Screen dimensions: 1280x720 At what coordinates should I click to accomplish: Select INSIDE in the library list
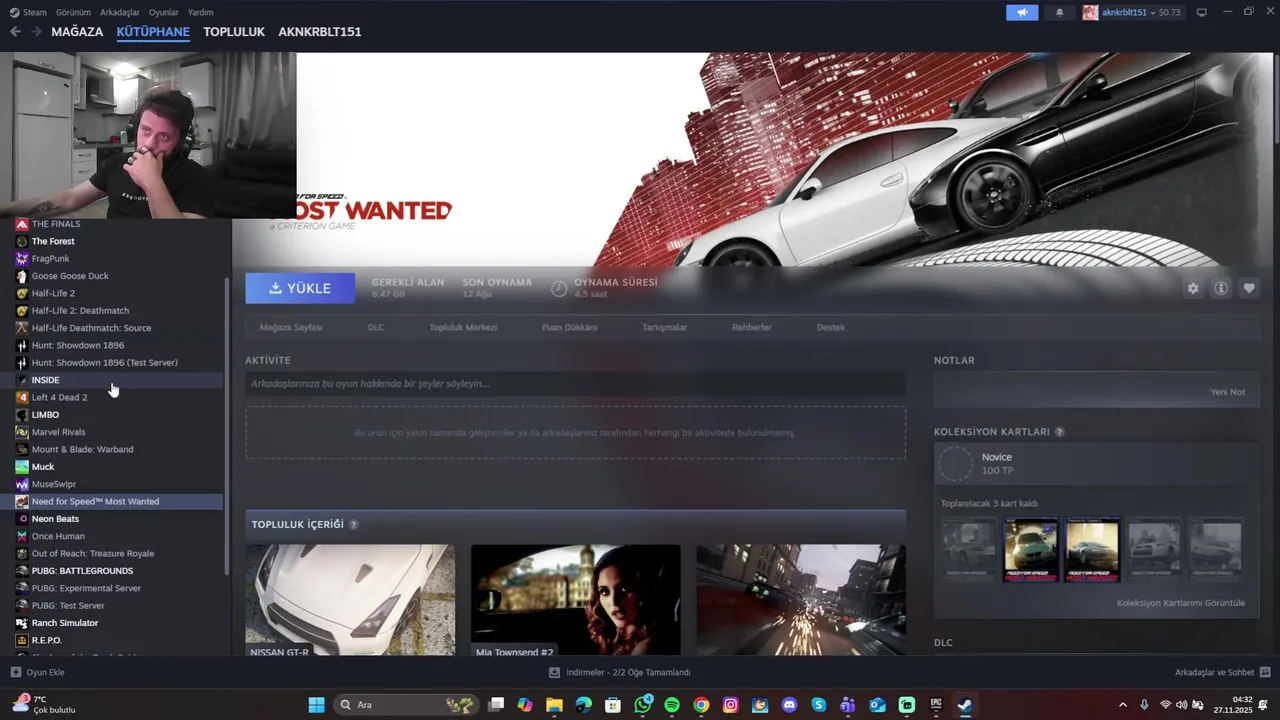click(112, 380)
